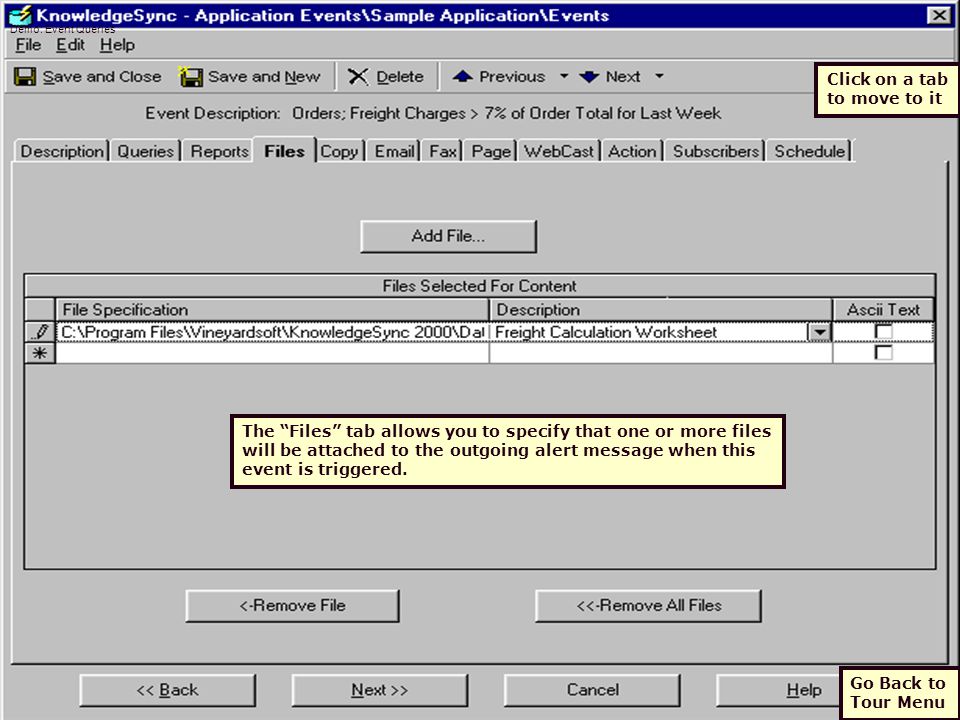Switch to the Reports tab
This screenshot has width=960, height=720.
(219, 151)
